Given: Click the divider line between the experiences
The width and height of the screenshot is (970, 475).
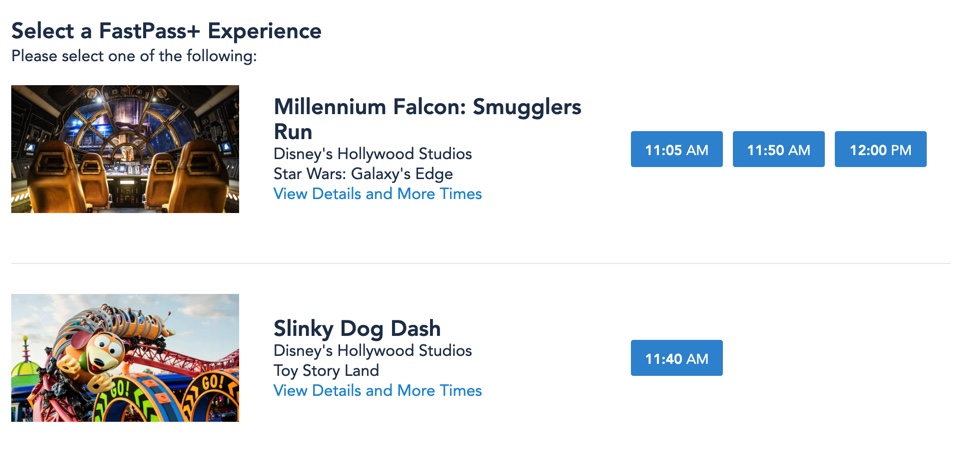Looking at the screenshot, I should click(480, 263).
